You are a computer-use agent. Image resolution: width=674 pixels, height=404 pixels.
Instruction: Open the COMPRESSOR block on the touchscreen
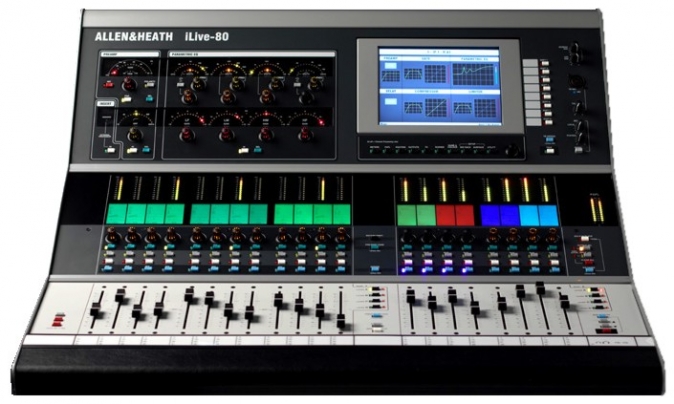pos(426,107)
